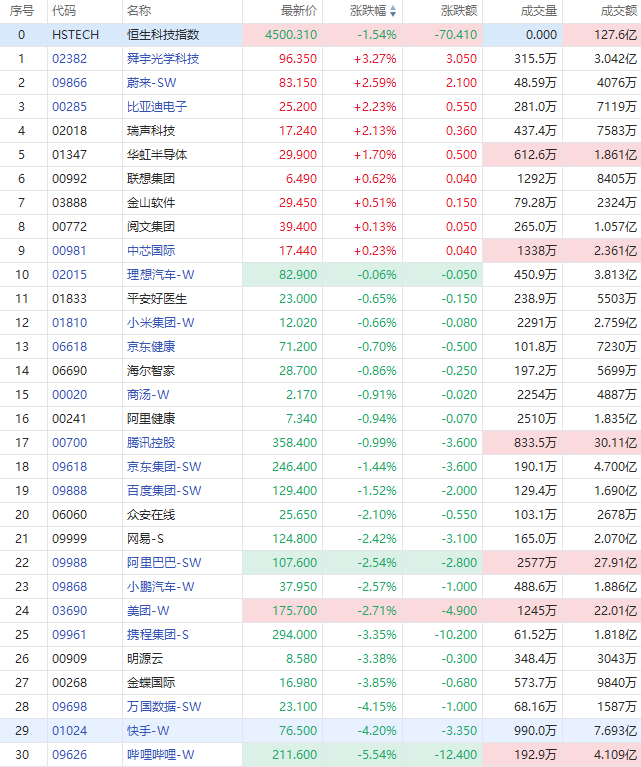This screenshot has height=767, width=641.
Task: Open stock code 09626
Action: (69, 754)
